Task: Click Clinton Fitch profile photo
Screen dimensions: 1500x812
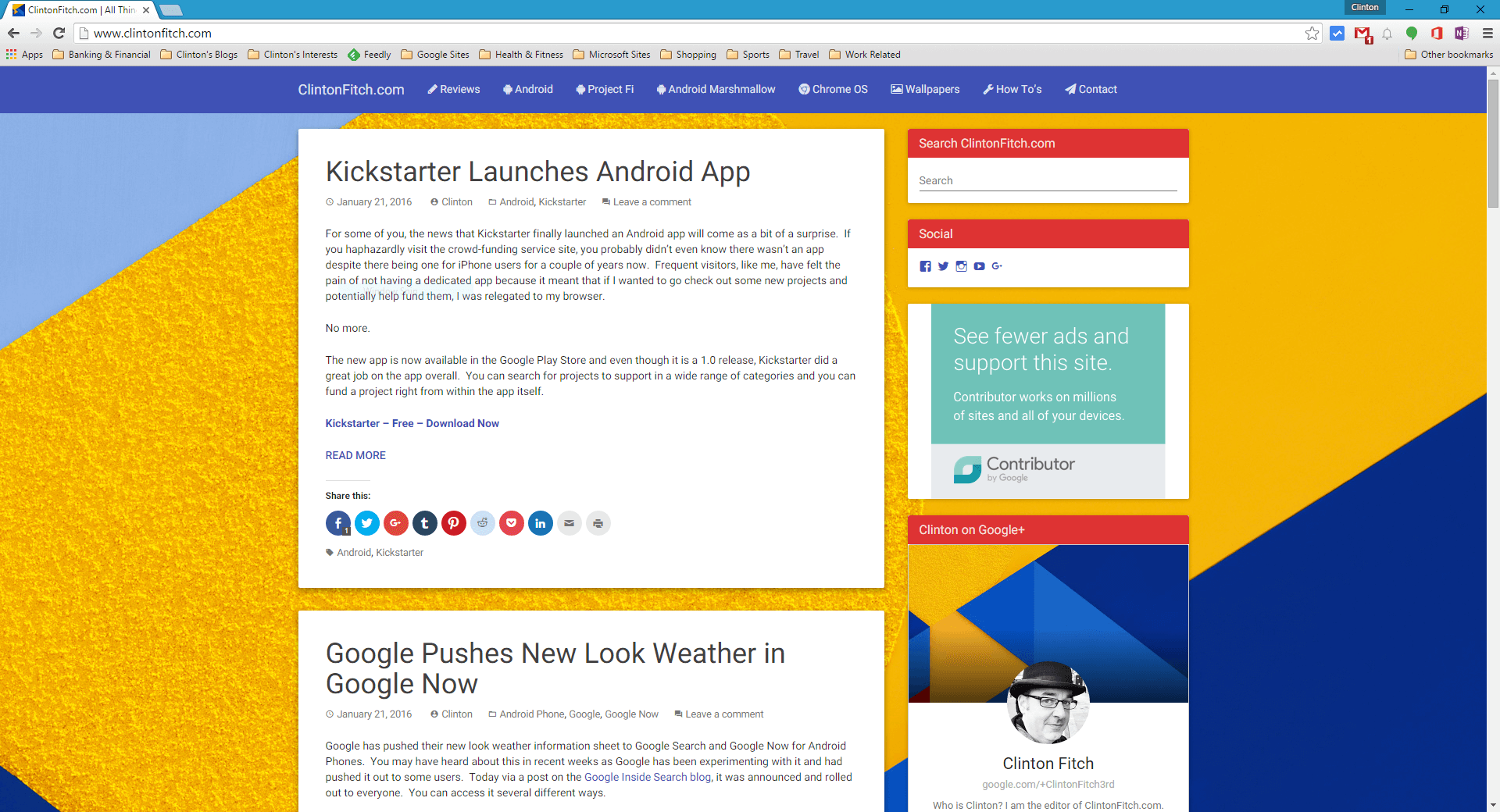Action: [1048, 703]
